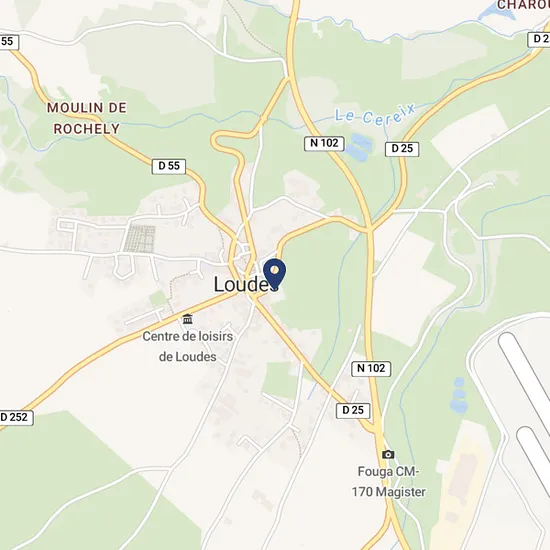
Task: Click the D 55 road shield in the center
Action: click(x=169, y=166)
